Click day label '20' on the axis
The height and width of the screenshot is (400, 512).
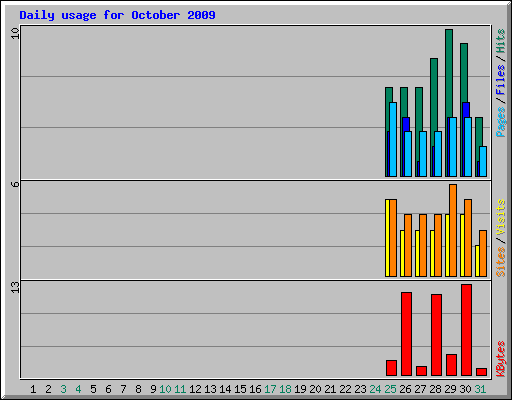tap(315, 389)
